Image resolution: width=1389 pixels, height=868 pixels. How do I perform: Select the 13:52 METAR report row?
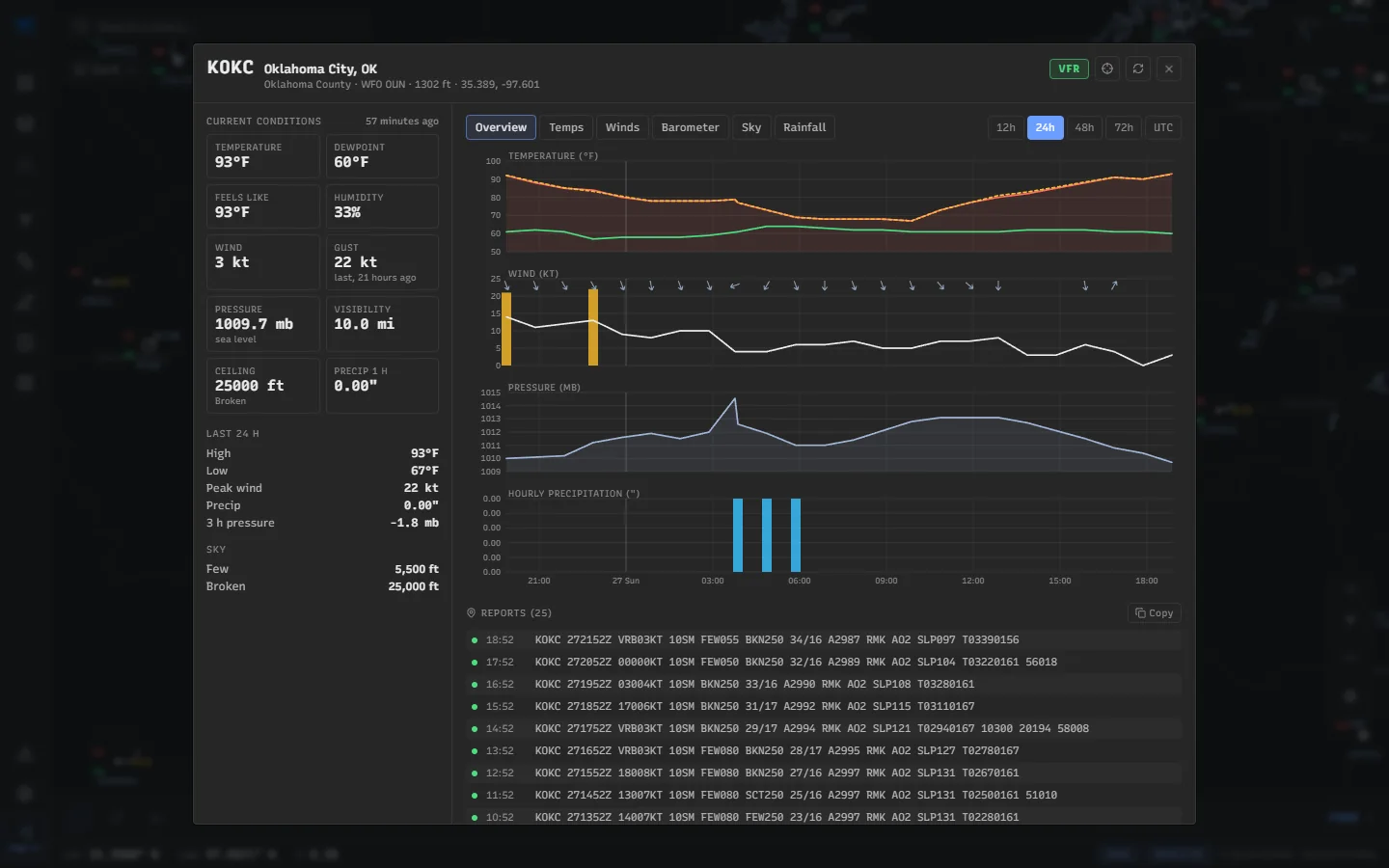coord(824,750)
